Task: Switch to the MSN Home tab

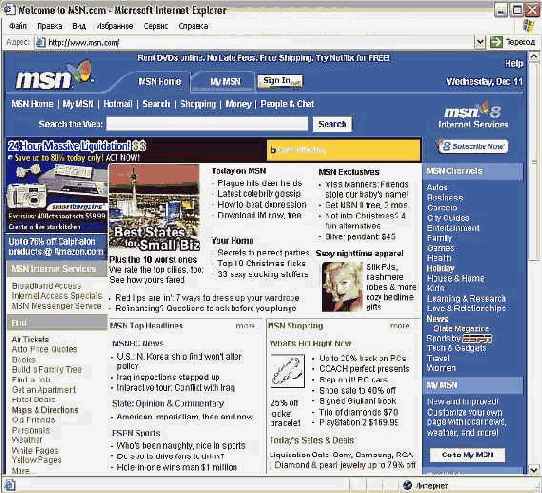Action: pyautogui.click(x=159, y=82)
